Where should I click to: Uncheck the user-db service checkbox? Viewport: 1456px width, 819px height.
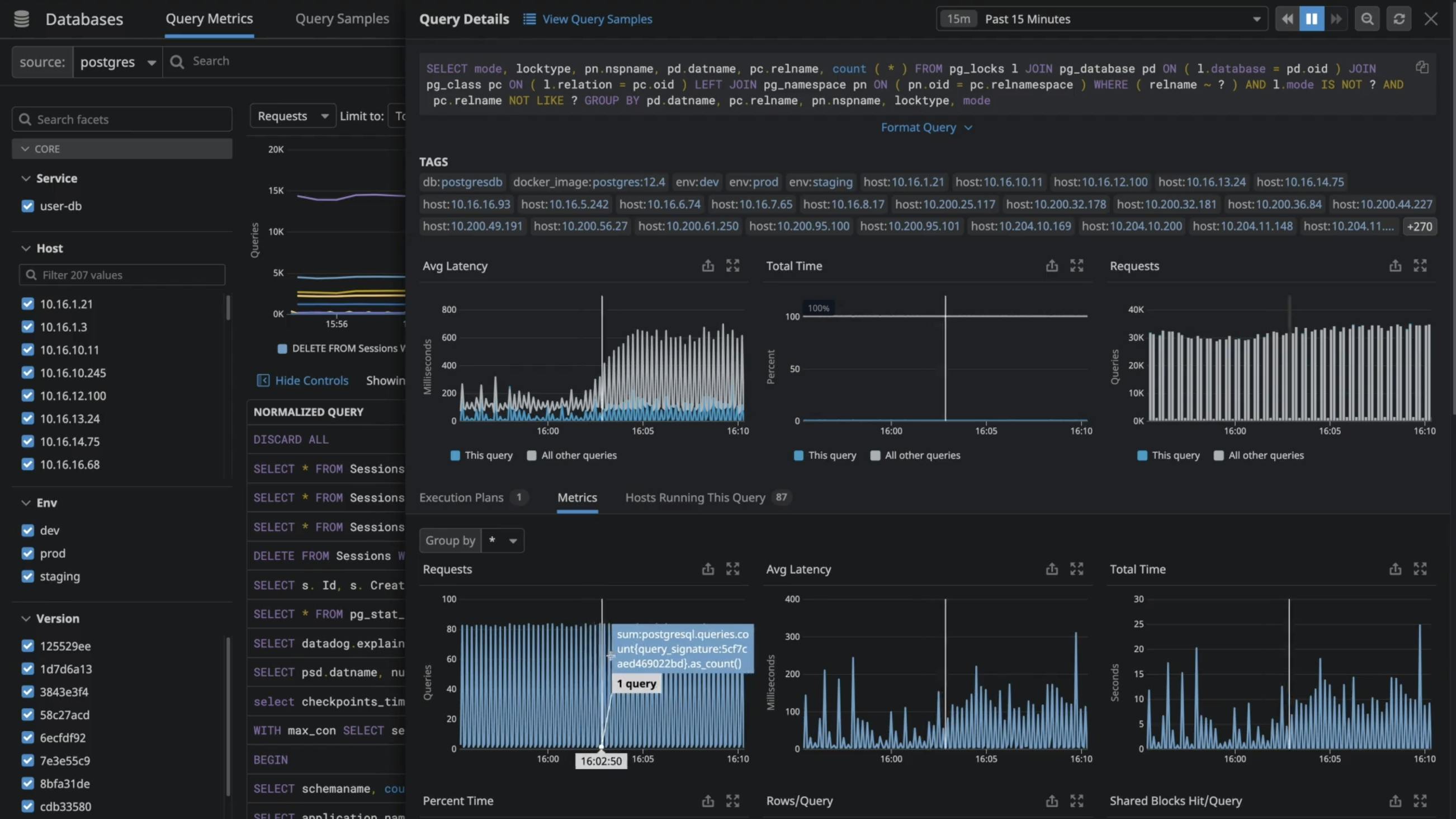click(x=28, y=206)
